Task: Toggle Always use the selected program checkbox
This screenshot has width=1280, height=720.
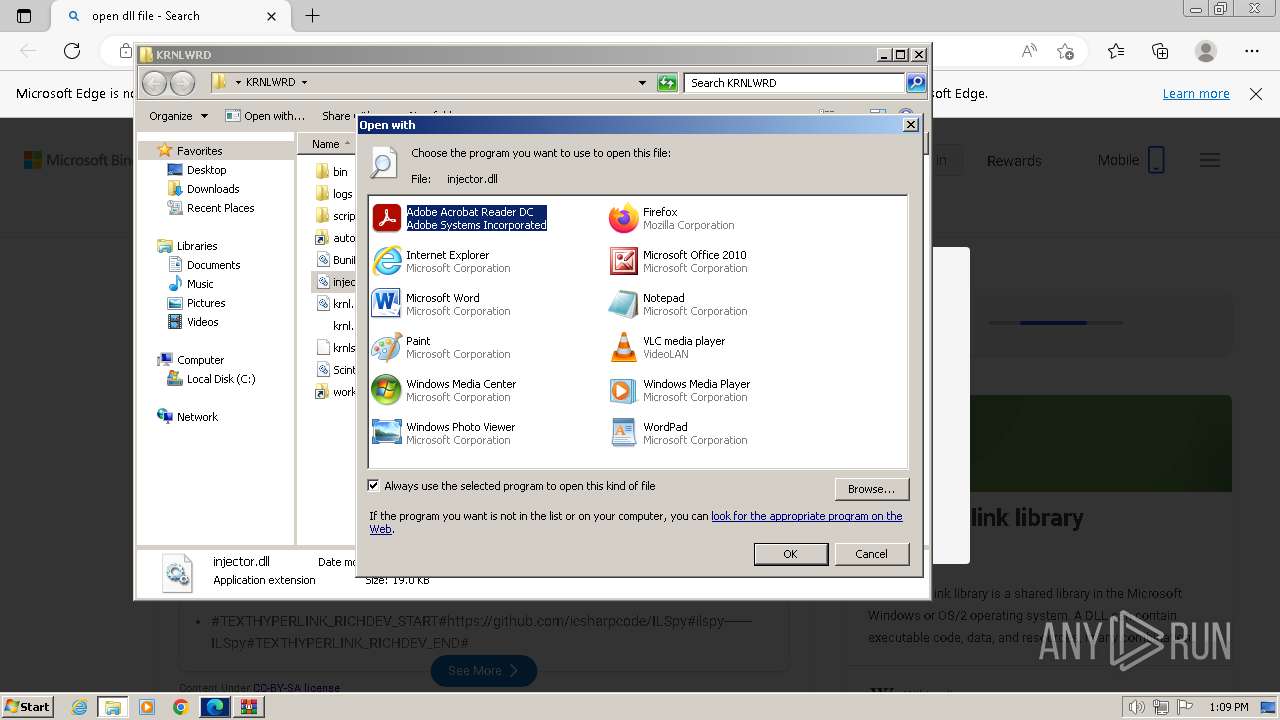Action: click(374, 486)
